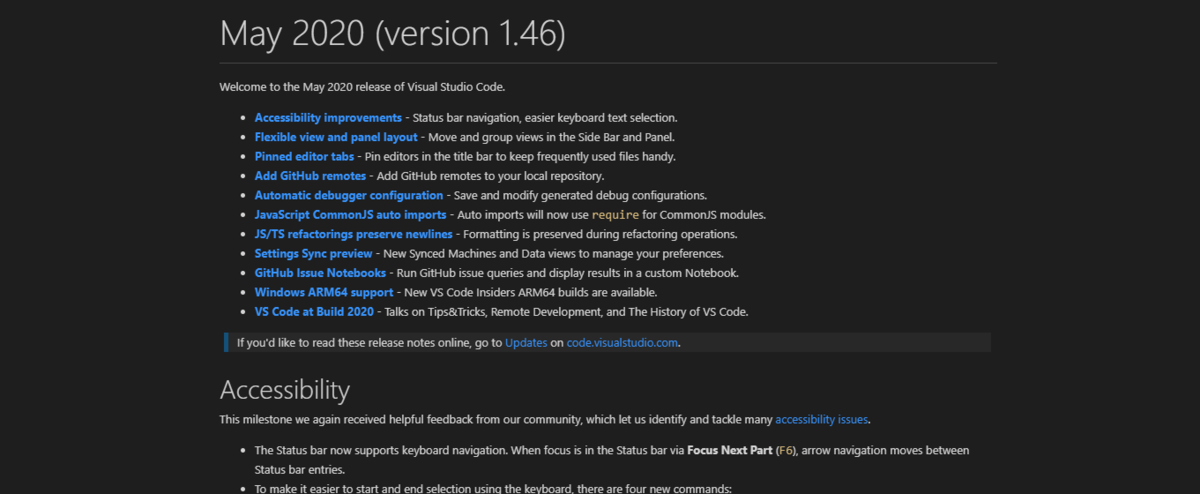
Task: Follow the Pinned editor tabs link
Action: 304,157
